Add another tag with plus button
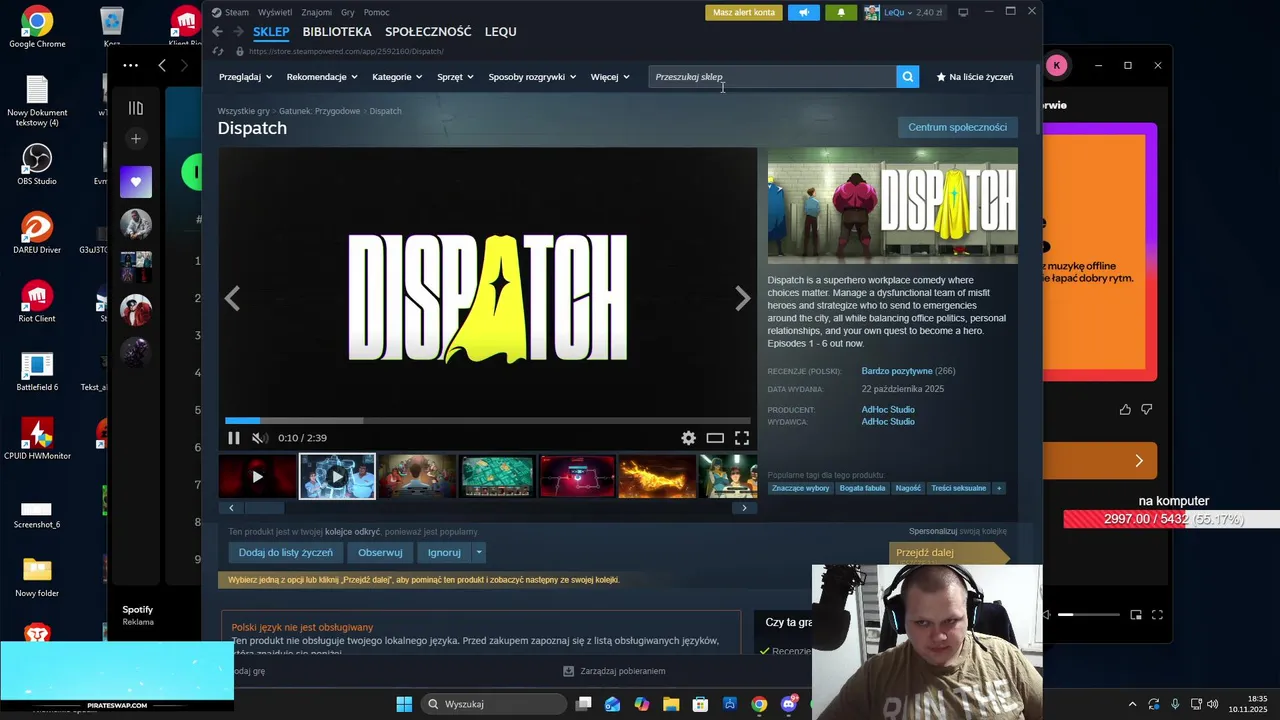Image resolution: width=1280 pixels, height=720 pixels. pos(999,488)
